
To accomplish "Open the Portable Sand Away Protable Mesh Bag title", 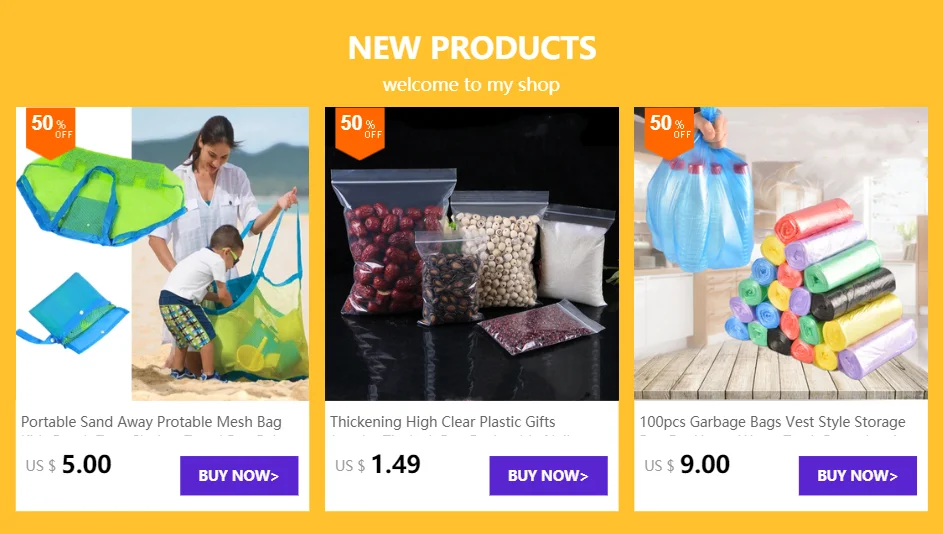I will click(x=152, y=422).
